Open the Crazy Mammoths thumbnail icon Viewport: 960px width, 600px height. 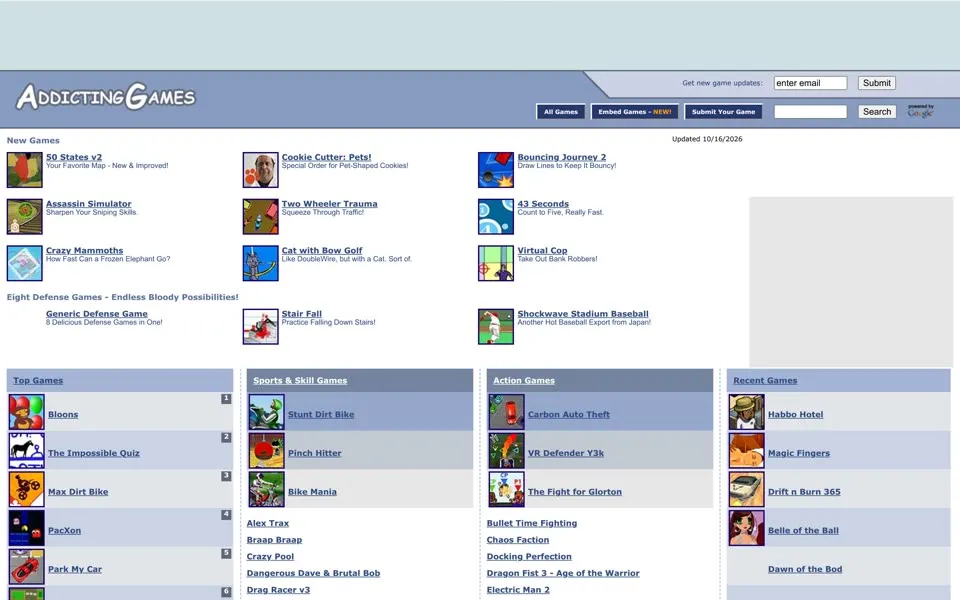click(24, 263)
